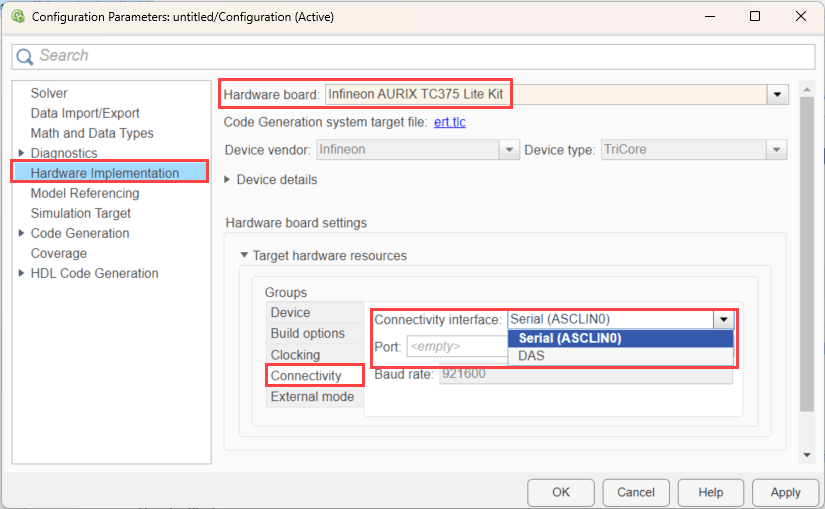
Task: Select DAS from the interface list
Action: point(532,355)
